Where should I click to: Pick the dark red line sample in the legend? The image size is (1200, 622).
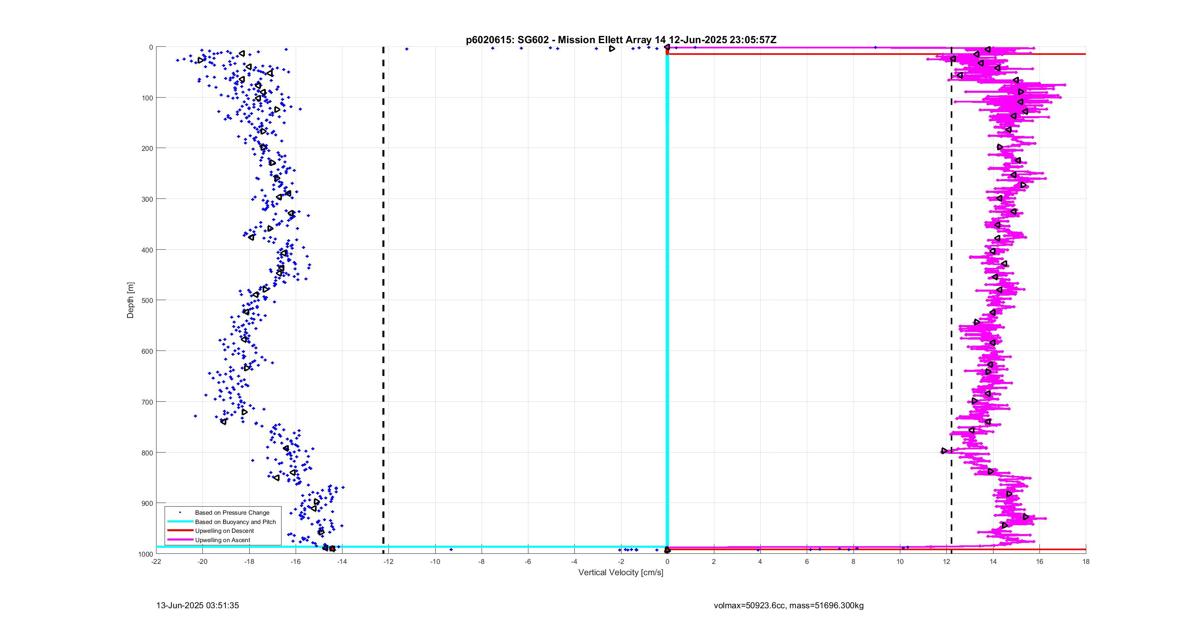pos(179,531)
